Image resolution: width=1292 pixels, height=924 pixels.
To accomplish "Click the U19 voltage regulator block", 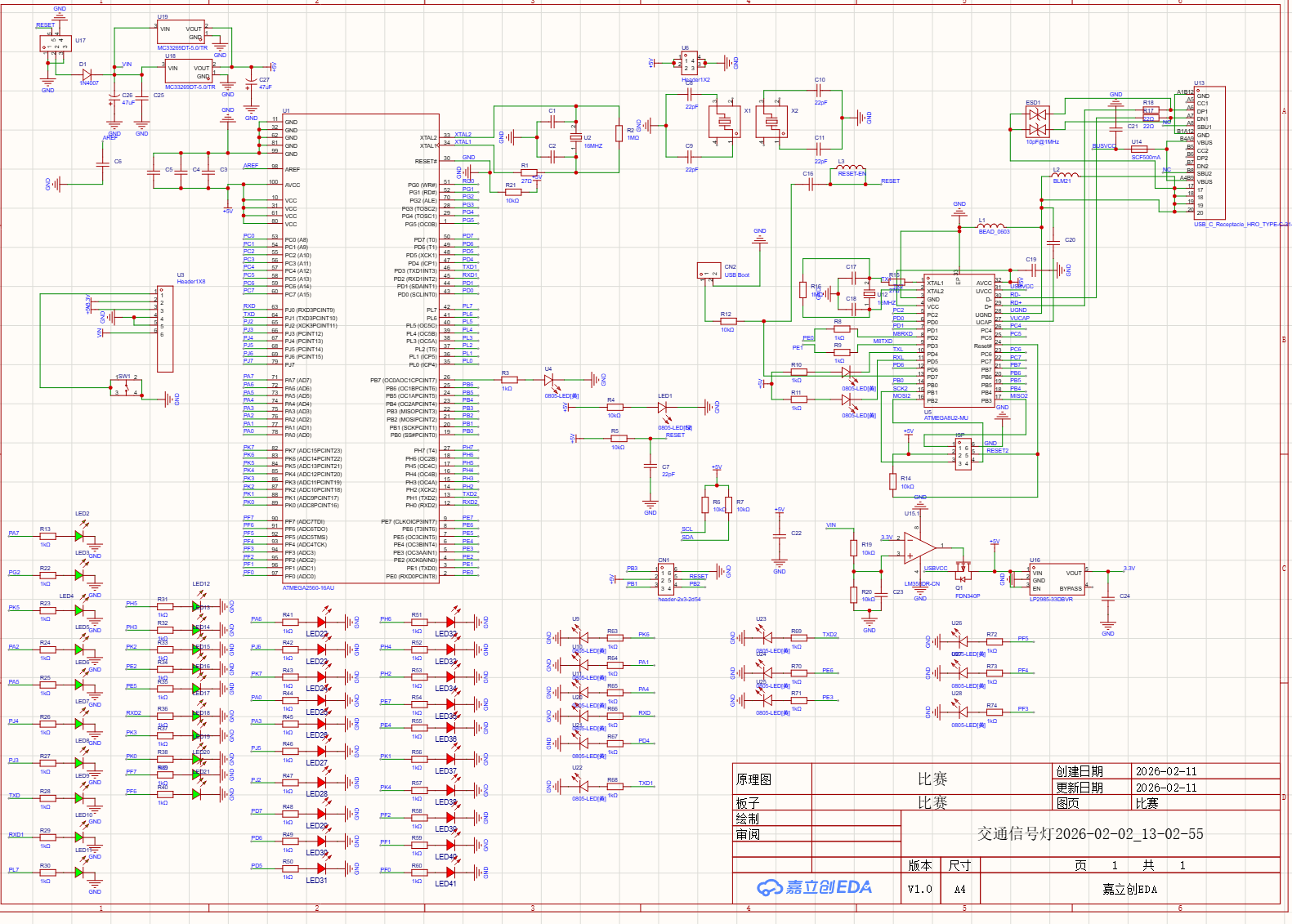I will pyautogui.click(x=181, y=33).
